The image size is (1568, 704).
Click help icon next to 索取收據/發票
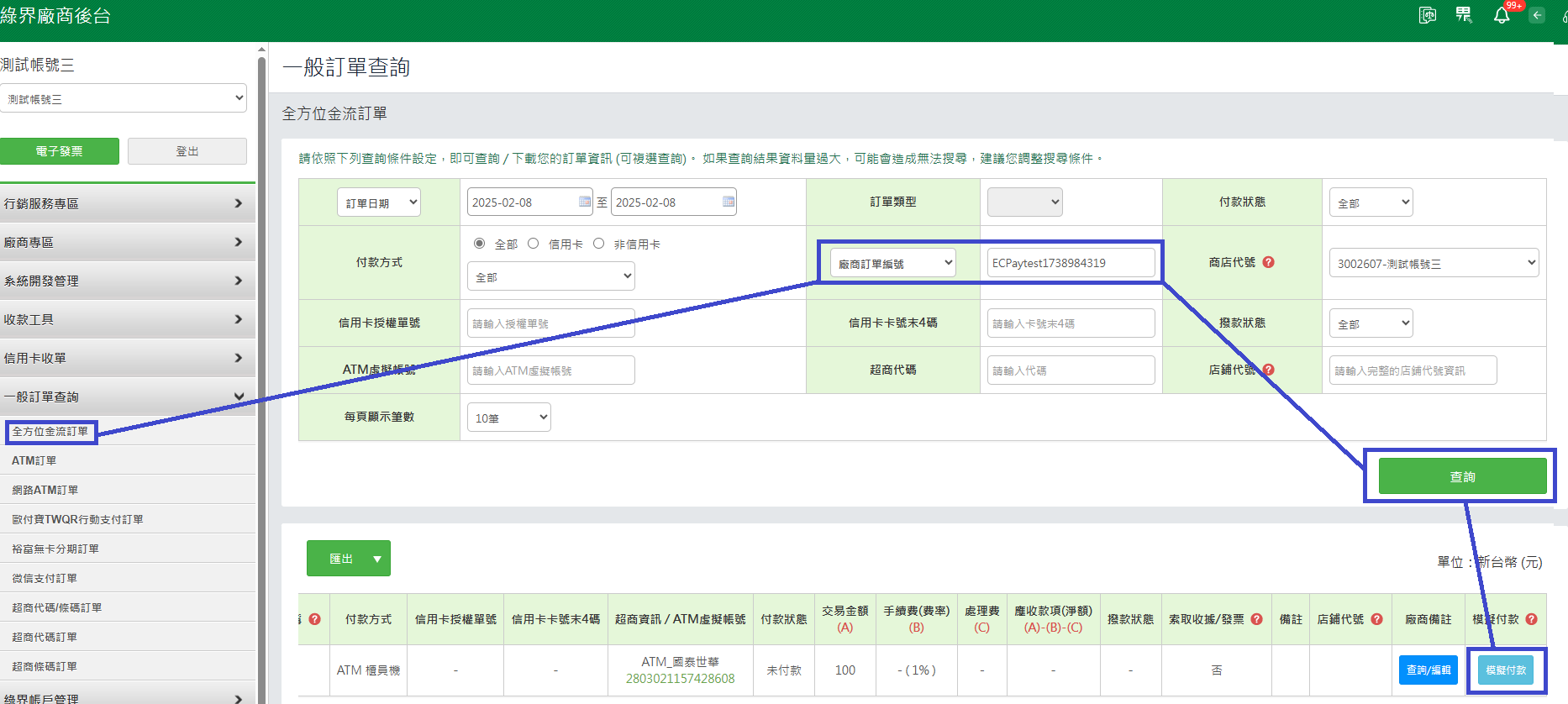coord(1257,619)
